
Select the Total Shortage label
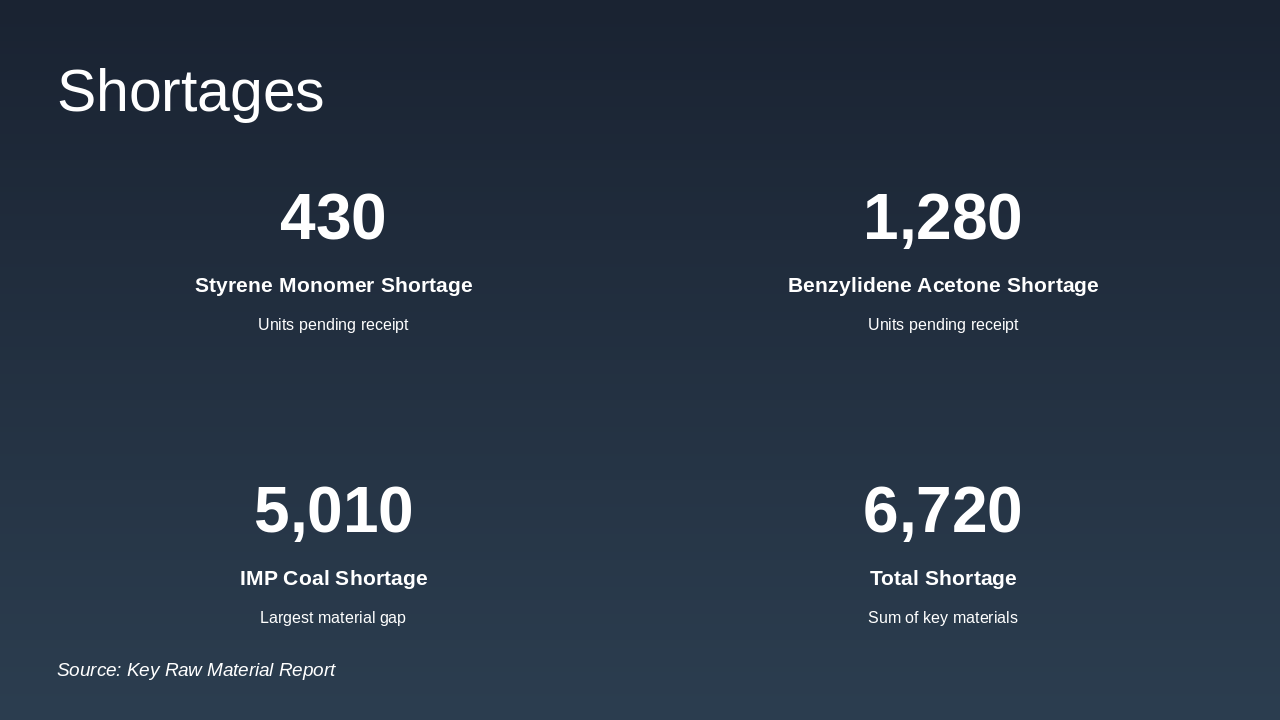[943, 578]
